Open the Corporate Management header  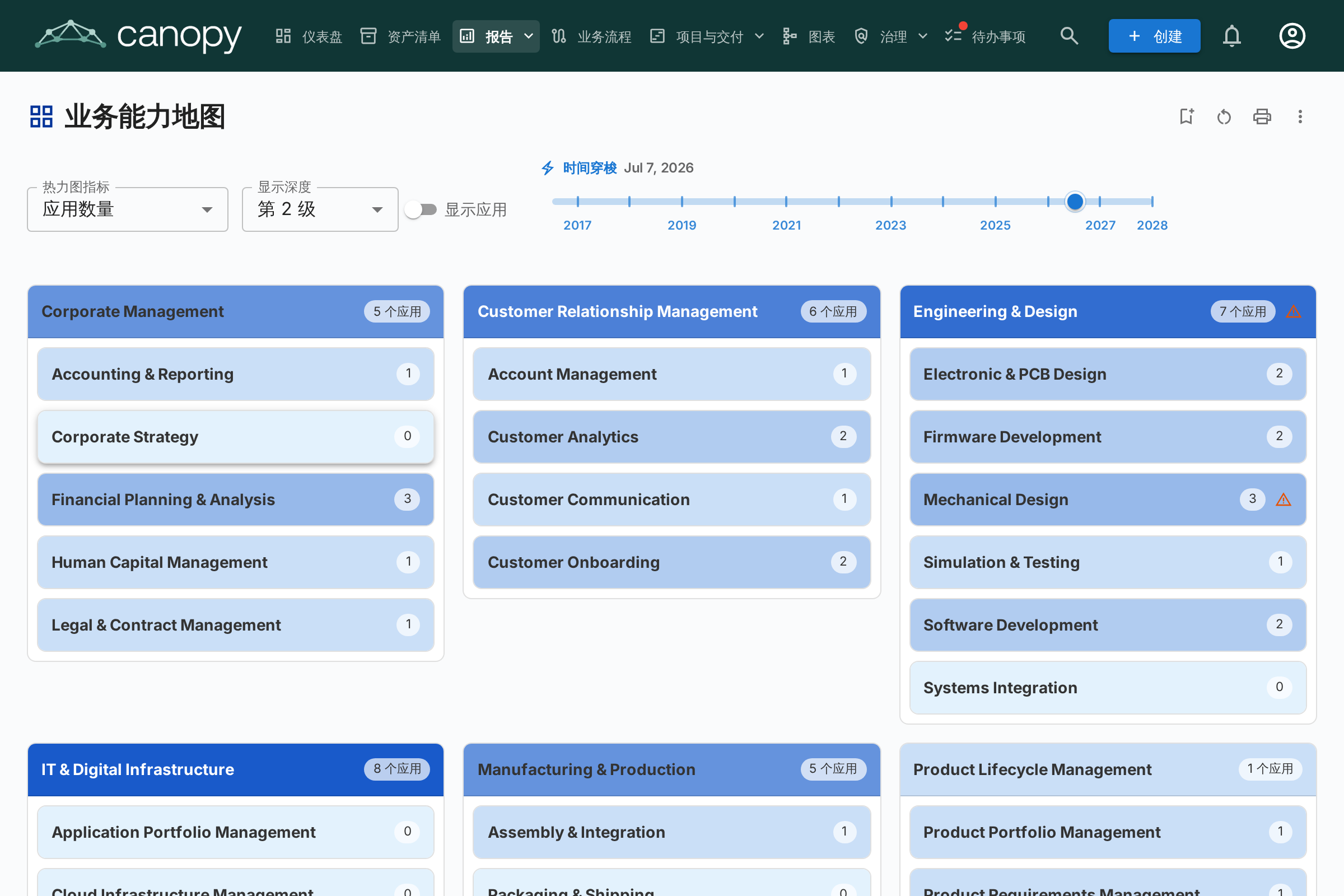(x=235, y=311)
